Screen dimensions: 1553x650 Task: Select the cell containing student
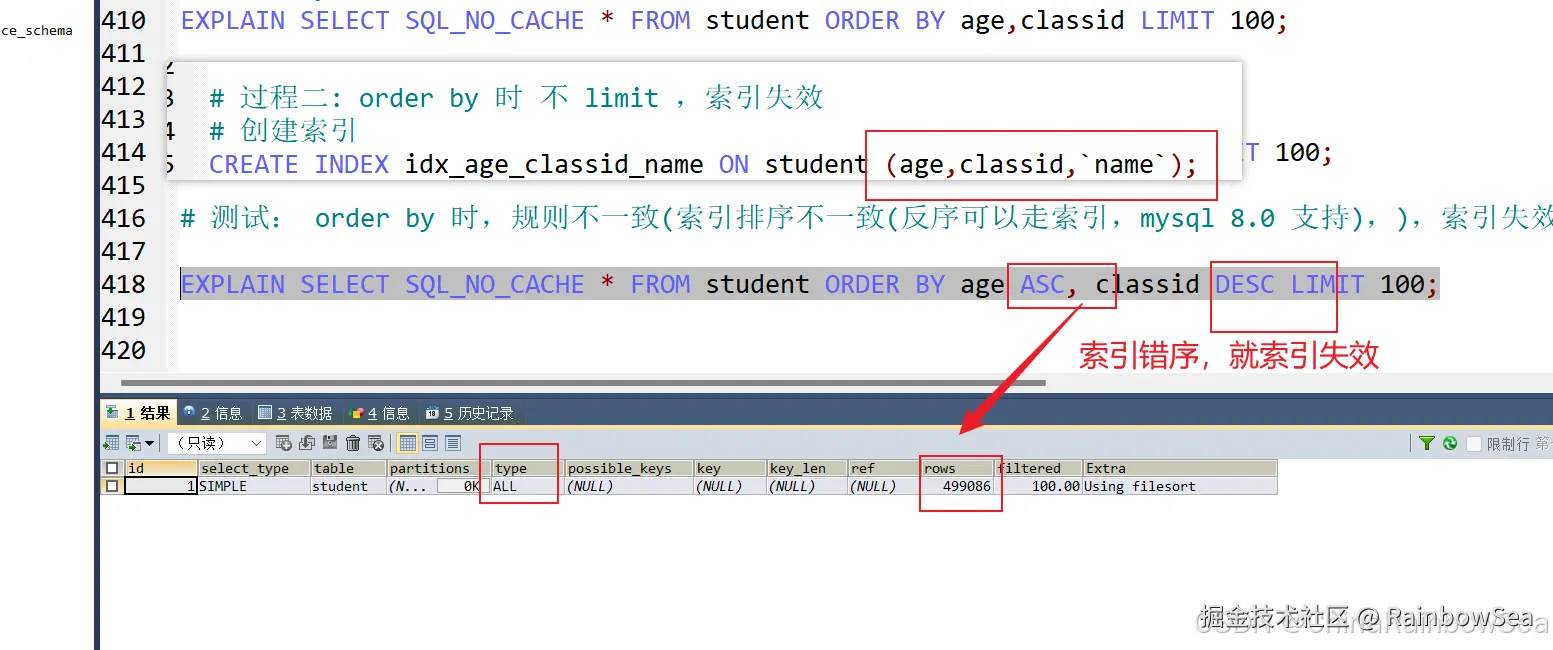pyautogui.click(x=348, y=486)
